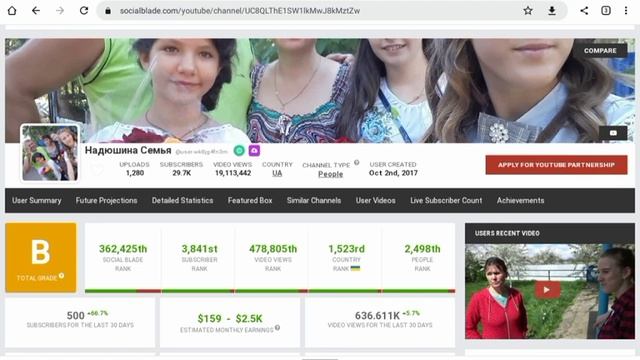Click the green circular badge beside channel name

[x=239, y=151]
